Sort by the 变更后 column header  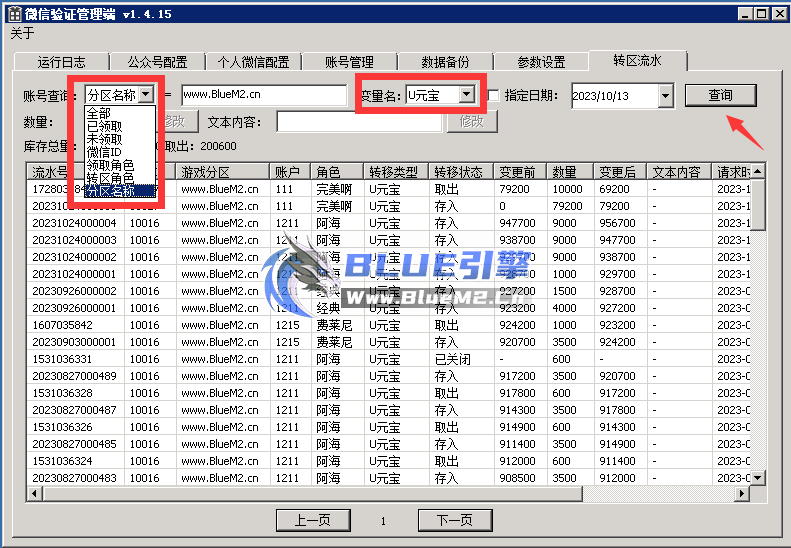[620, 172]
